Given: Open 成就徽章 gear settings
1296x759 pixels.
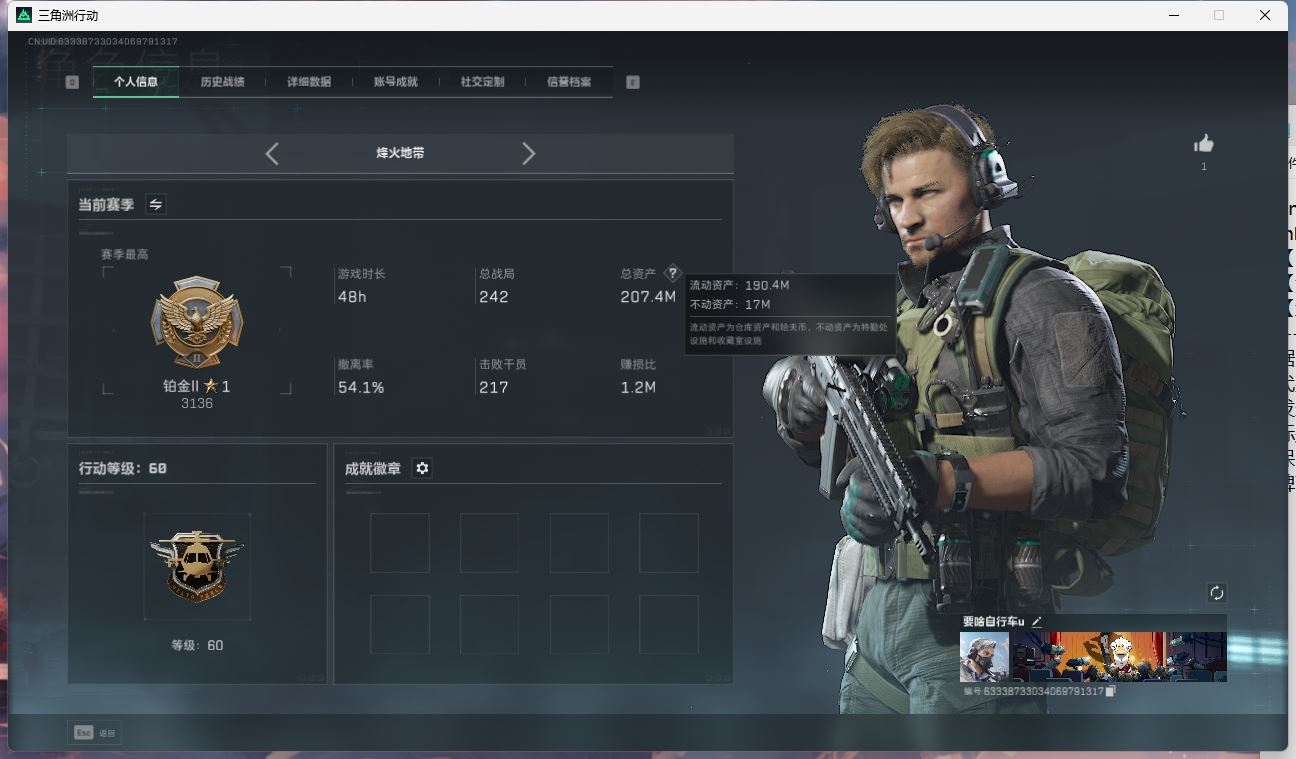Looking at the screenshot, I should point(422,468).
